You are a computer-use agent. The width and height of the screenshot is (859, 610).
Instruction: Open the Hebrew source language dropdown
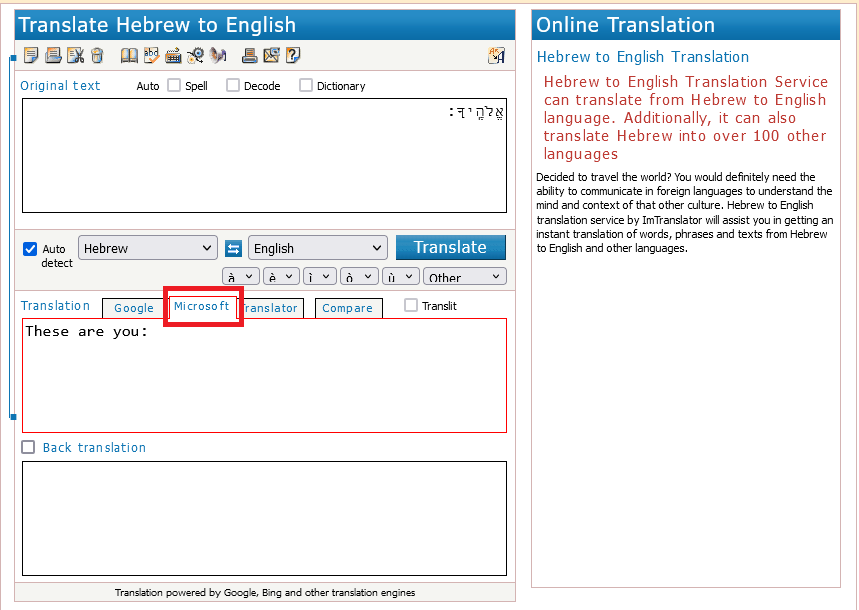[x=148, y=248]
